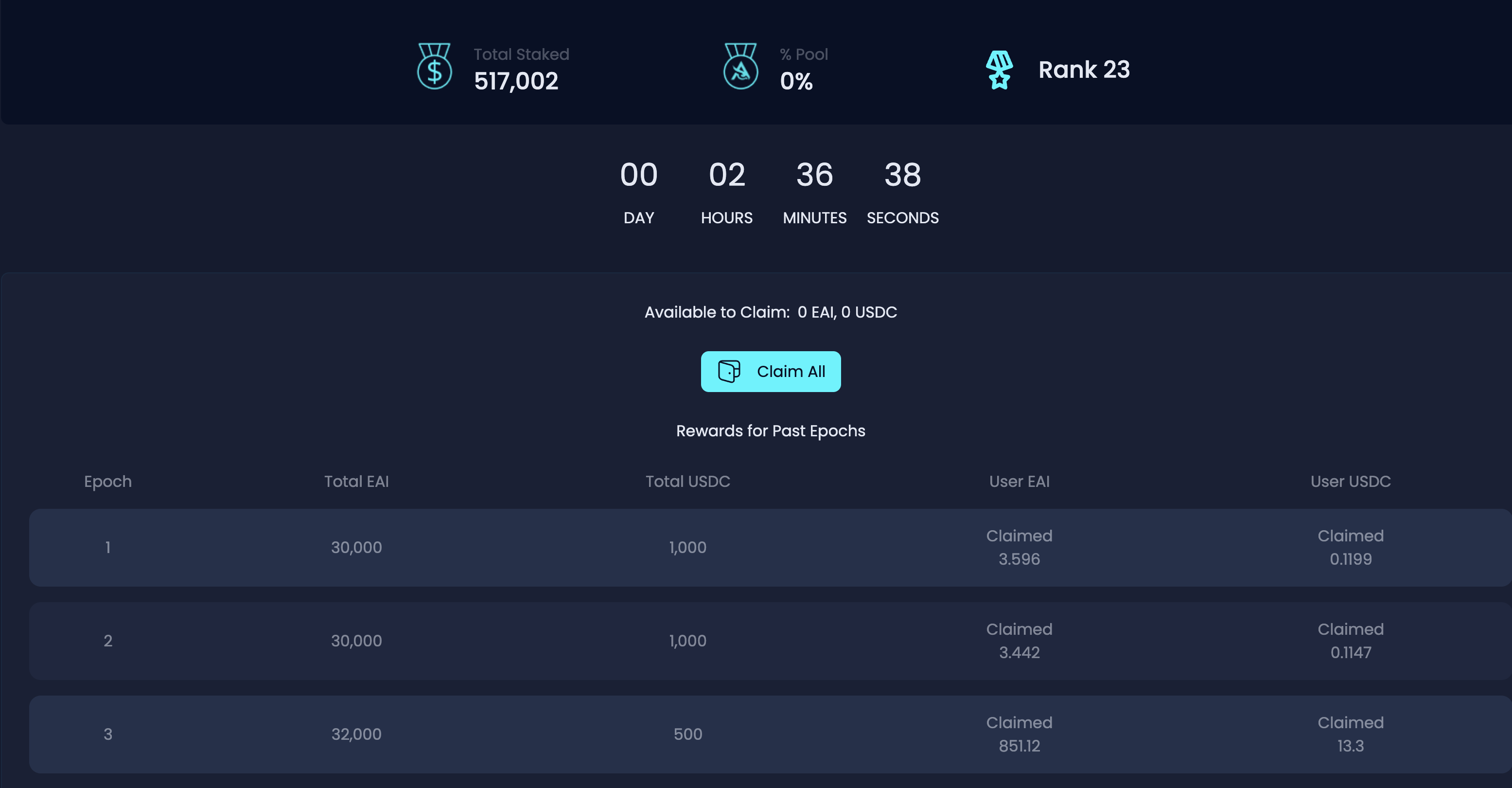This screenshot has height=788, width=1512.
Task: Select the Epoch column header
Action: coord(107,482)
